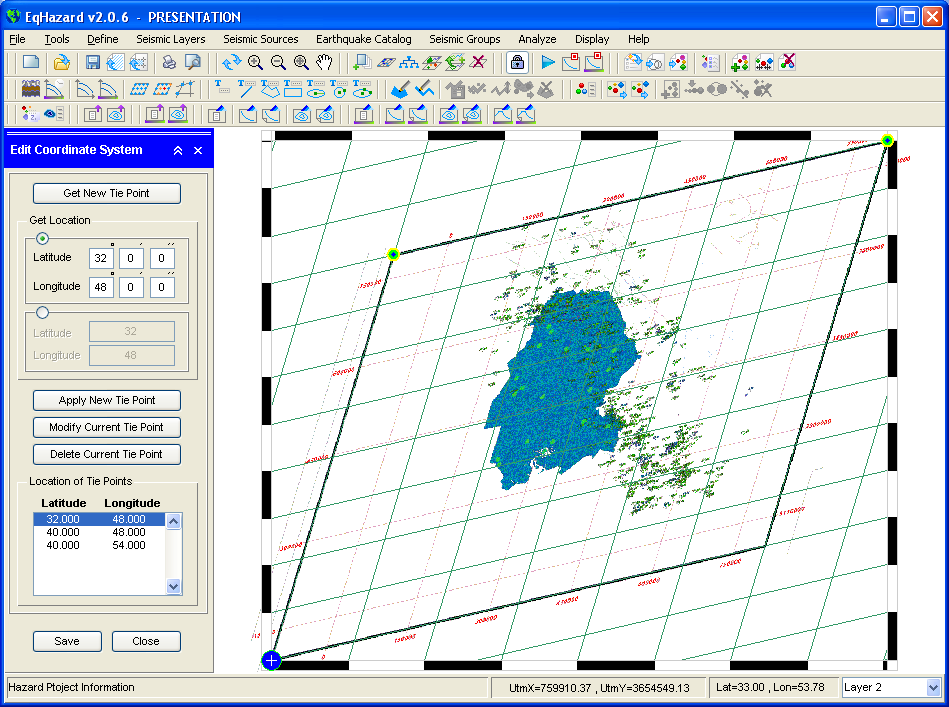Viewport: 949px width, 707px height.
Task: Click the Refresh arrows icon
Action: 231,62
